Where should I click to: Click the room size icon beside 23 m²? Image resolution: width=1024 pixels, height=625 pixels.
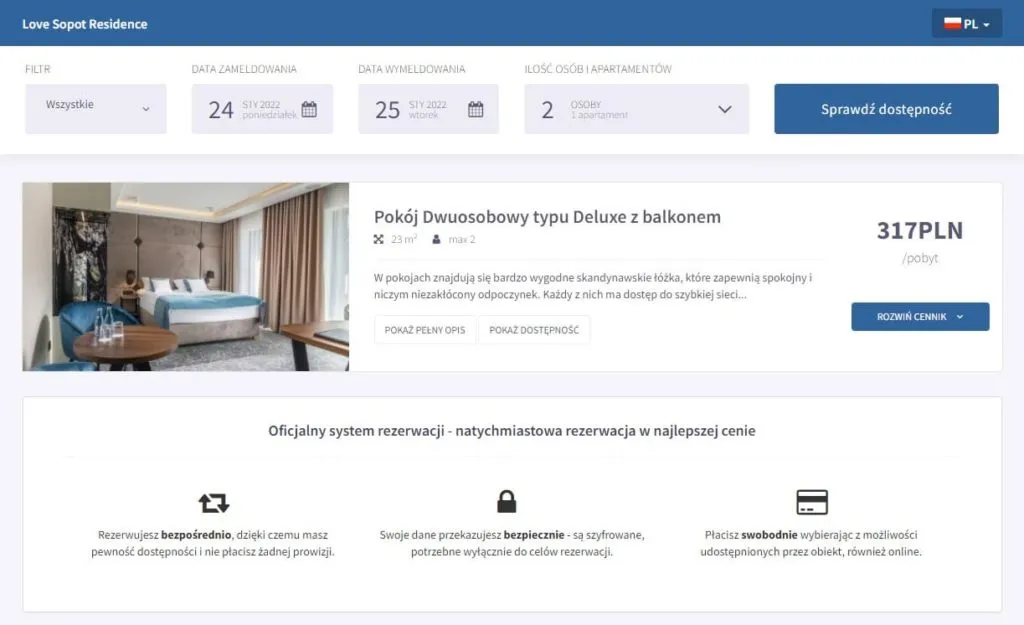click(377, 239)
